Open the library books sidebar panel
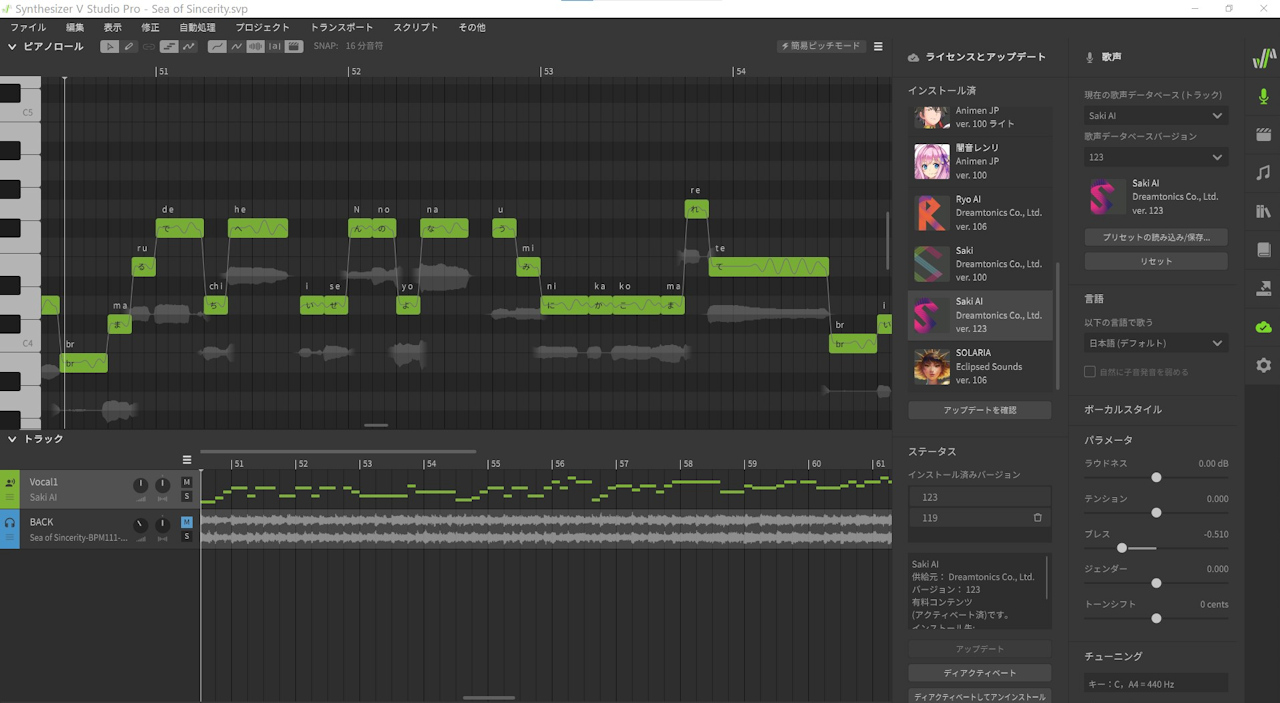Screen dimensions: 1280x703 click(x=1263, y=212)
